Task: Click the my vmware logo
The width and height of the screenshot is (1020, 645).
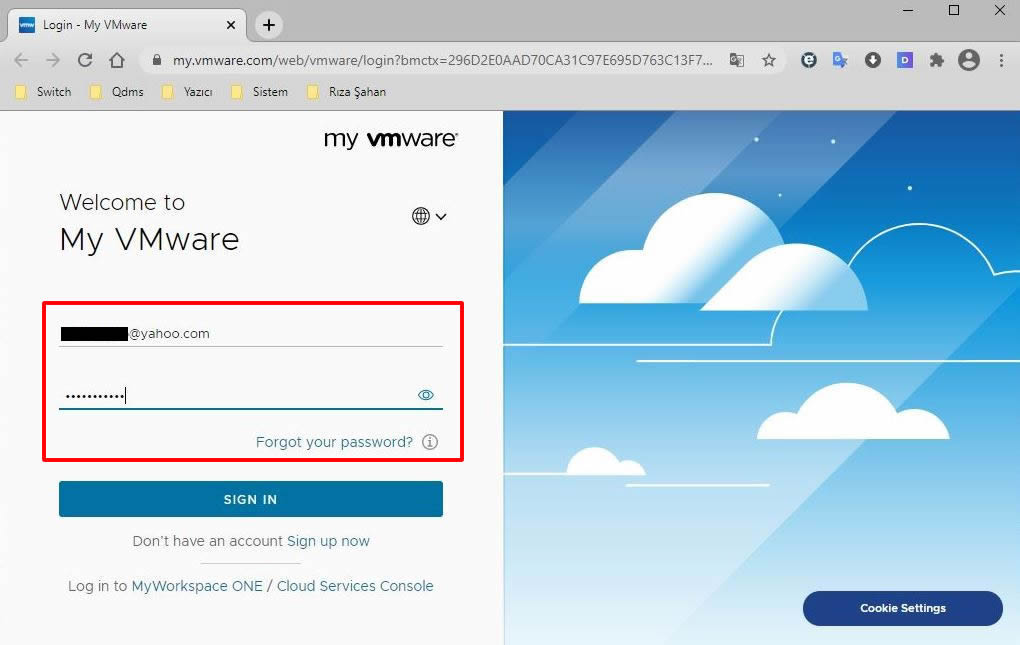Action: point(391,139)
